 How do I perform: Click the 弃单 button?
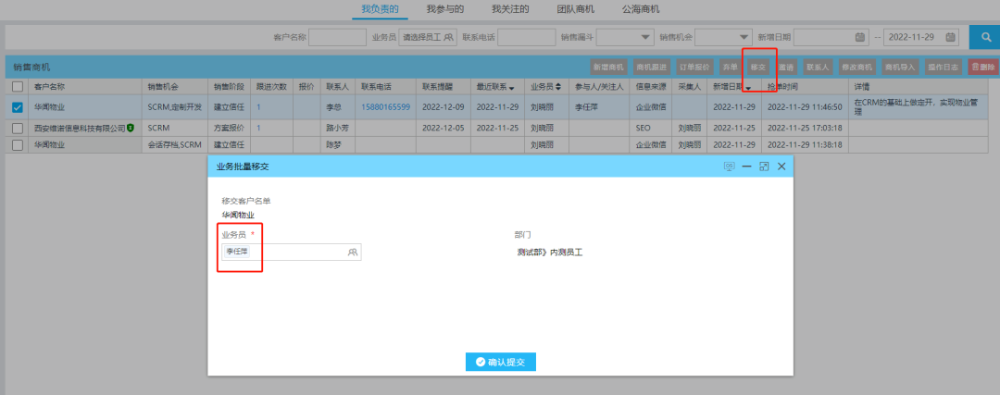(x=729, y=66)
